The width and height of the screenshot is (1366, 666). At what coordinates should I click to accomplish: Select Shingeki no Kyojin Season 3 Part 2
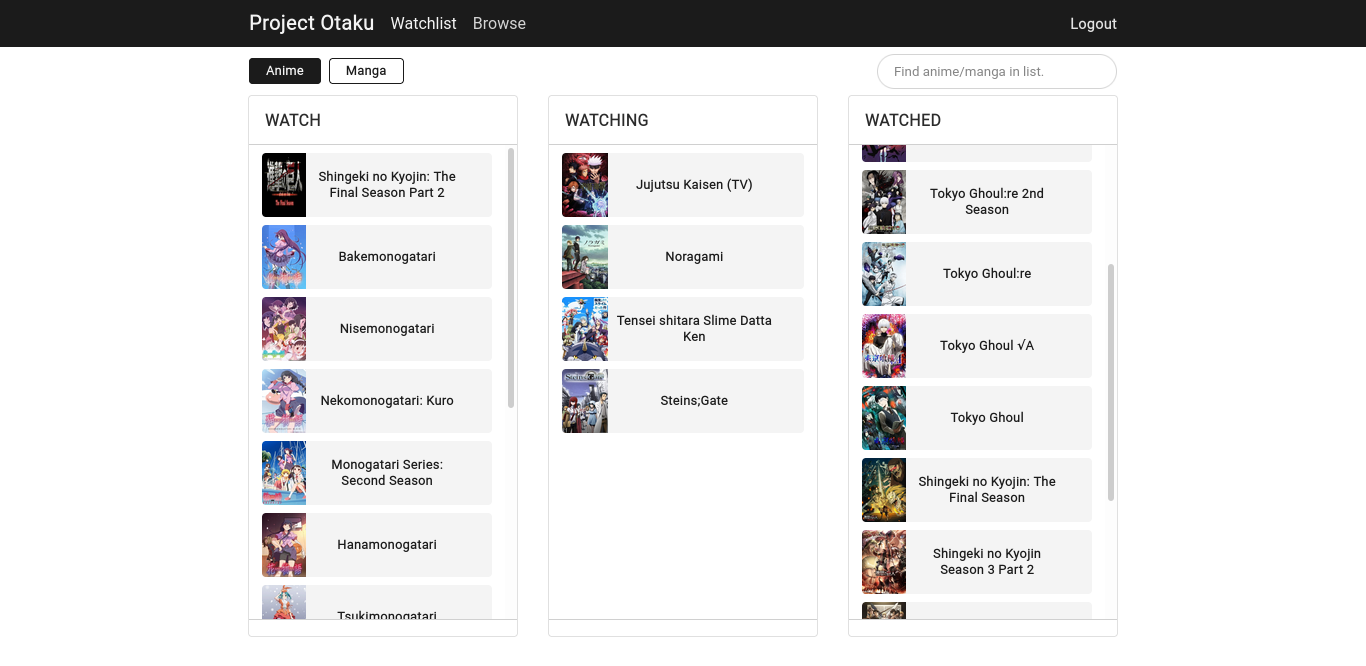(x=987, y=562)
